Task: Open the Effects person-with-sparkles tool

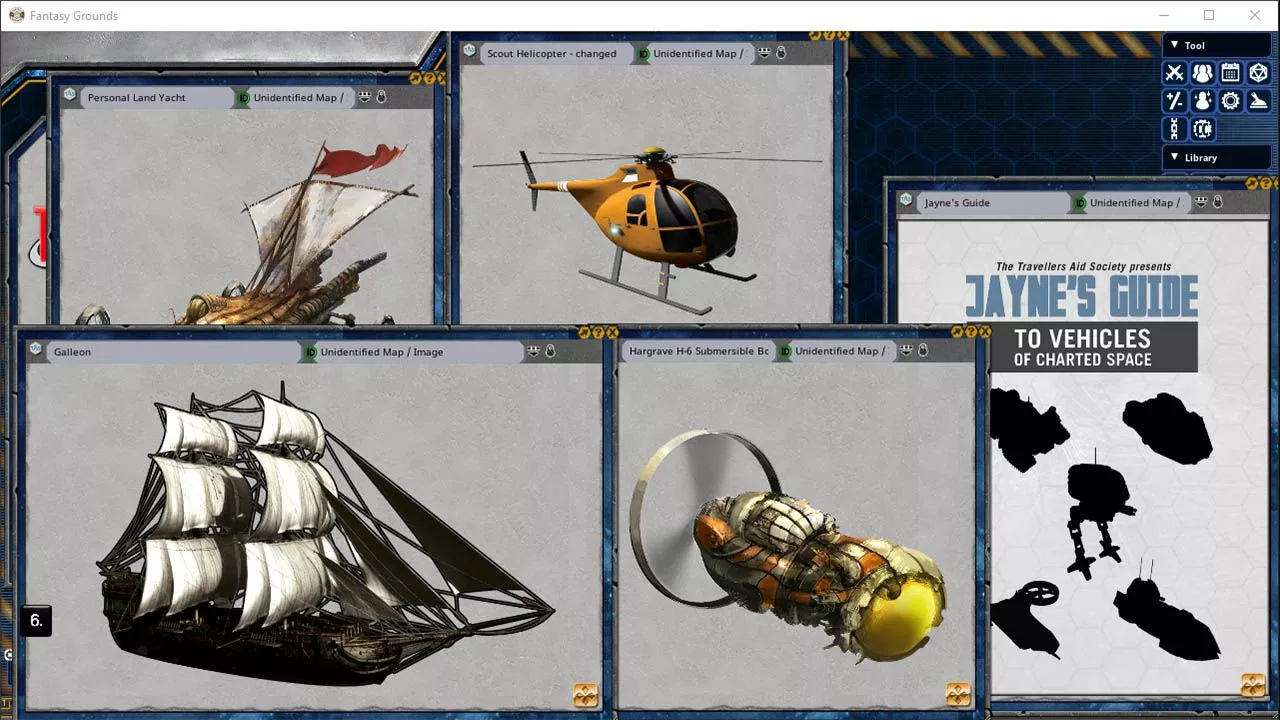Action: click(x=1202, y=101)
